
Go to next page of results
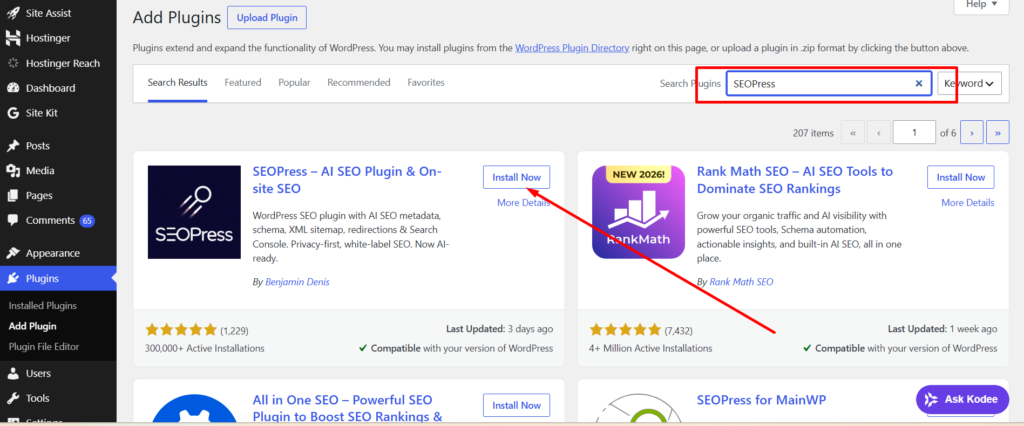pos(972,133)
